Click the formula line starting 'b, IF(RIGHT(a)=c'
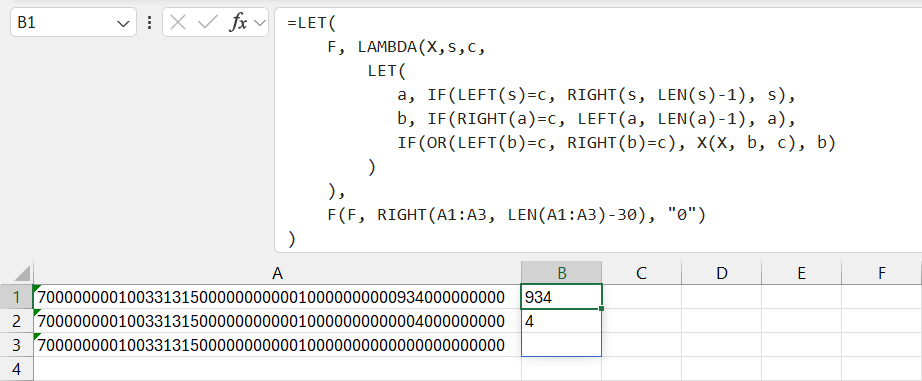 (x=596, y=119)
